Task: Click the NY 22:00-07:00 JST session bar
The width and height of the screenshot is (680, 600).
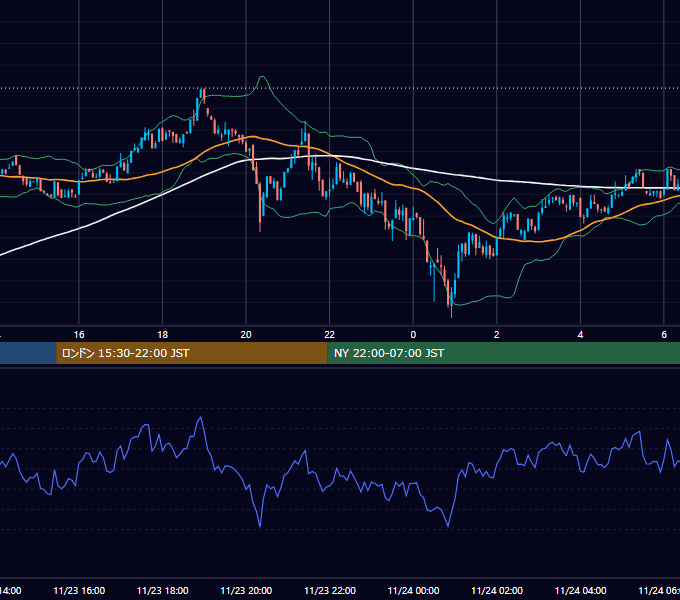Action: (x=503, y=353)
